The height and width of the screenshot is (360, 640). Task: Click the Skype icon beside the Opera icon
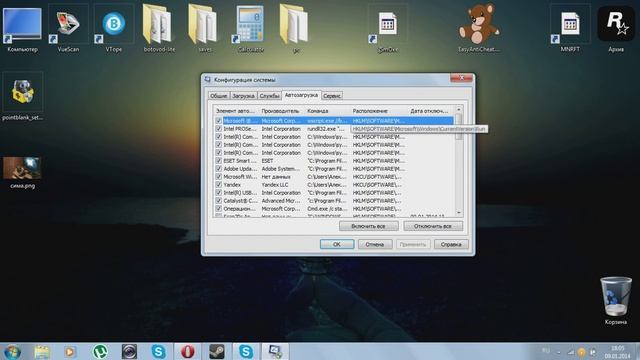tap(158, 351)
